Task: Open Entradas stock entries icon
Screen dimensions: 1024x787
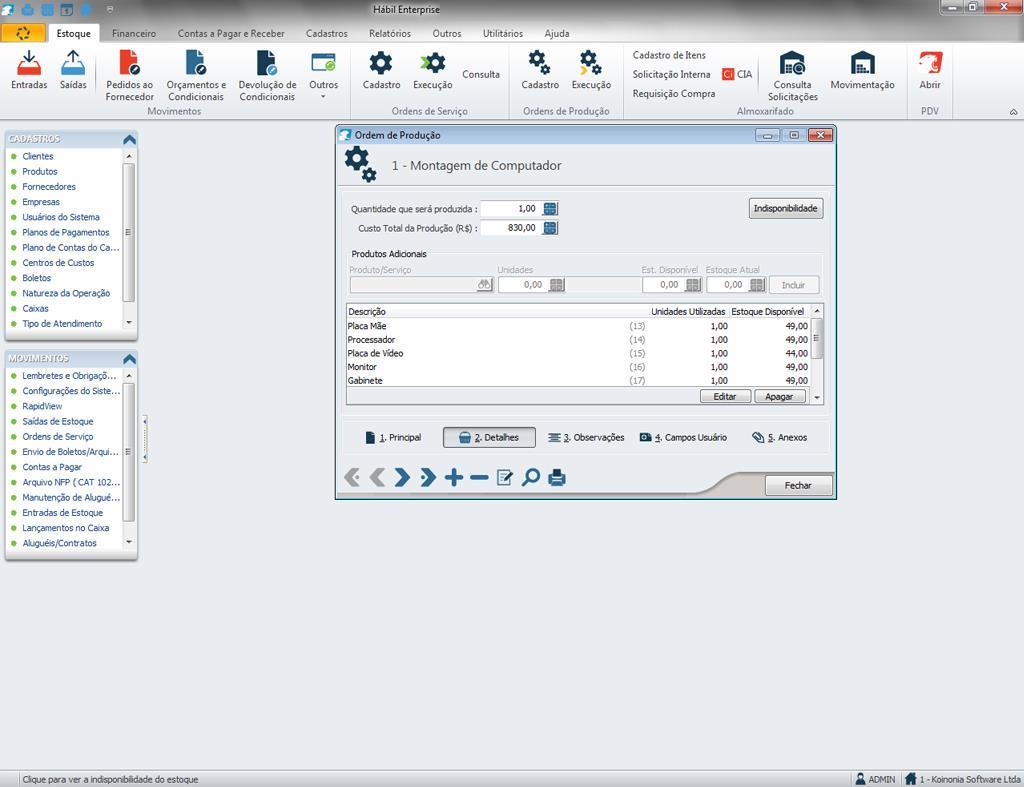Action: click(x=29, y=70)
